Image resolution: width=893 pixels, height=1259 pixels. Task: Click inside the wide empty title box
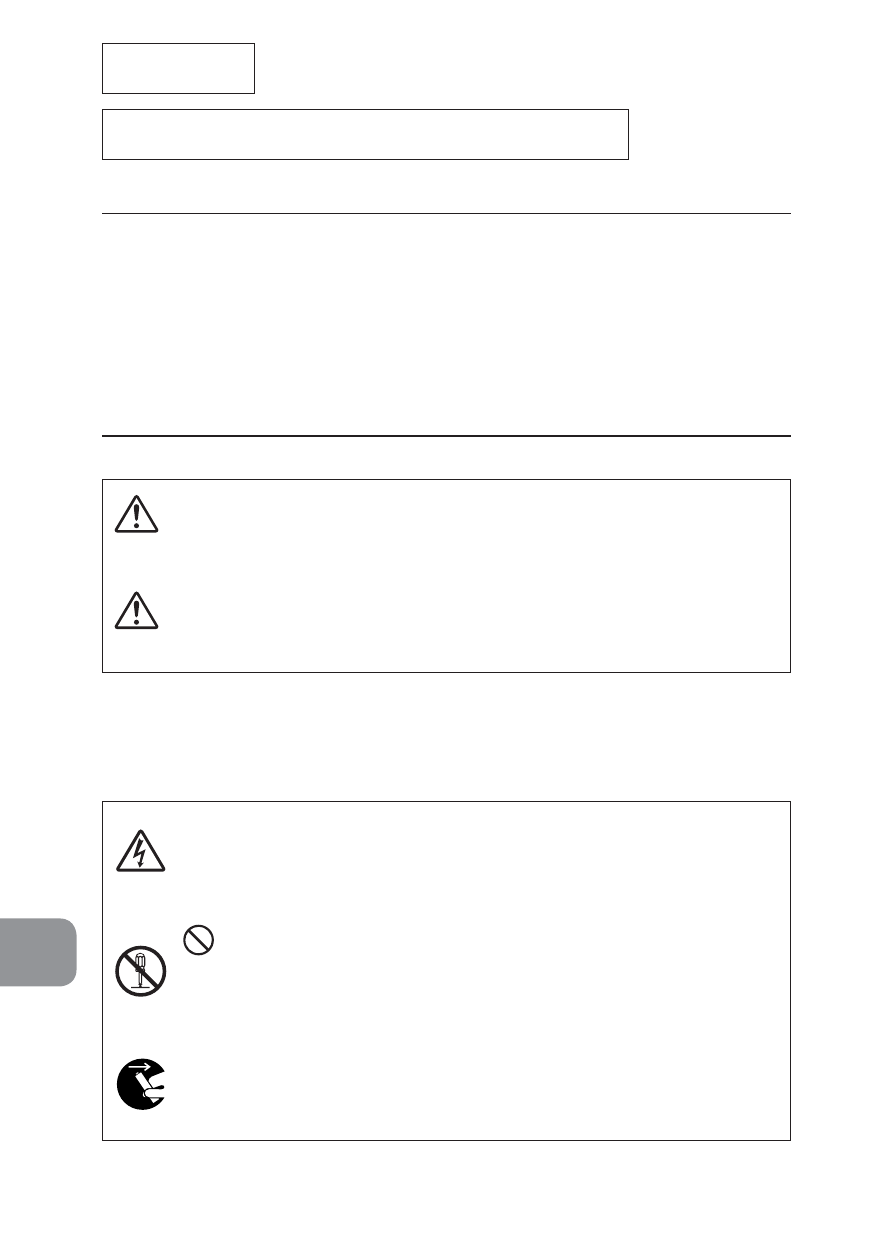pyautogui.click(x=365, y=135)
